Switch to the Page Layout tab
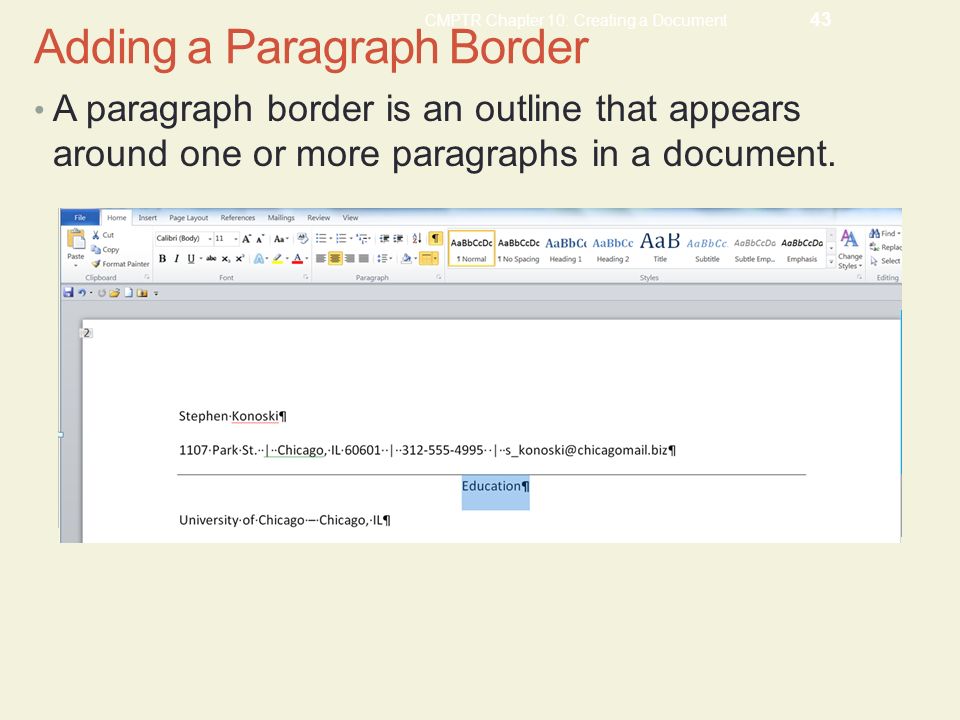Image resolution: width=960 pixels, height=720 pixels. (x=189, y=217)
